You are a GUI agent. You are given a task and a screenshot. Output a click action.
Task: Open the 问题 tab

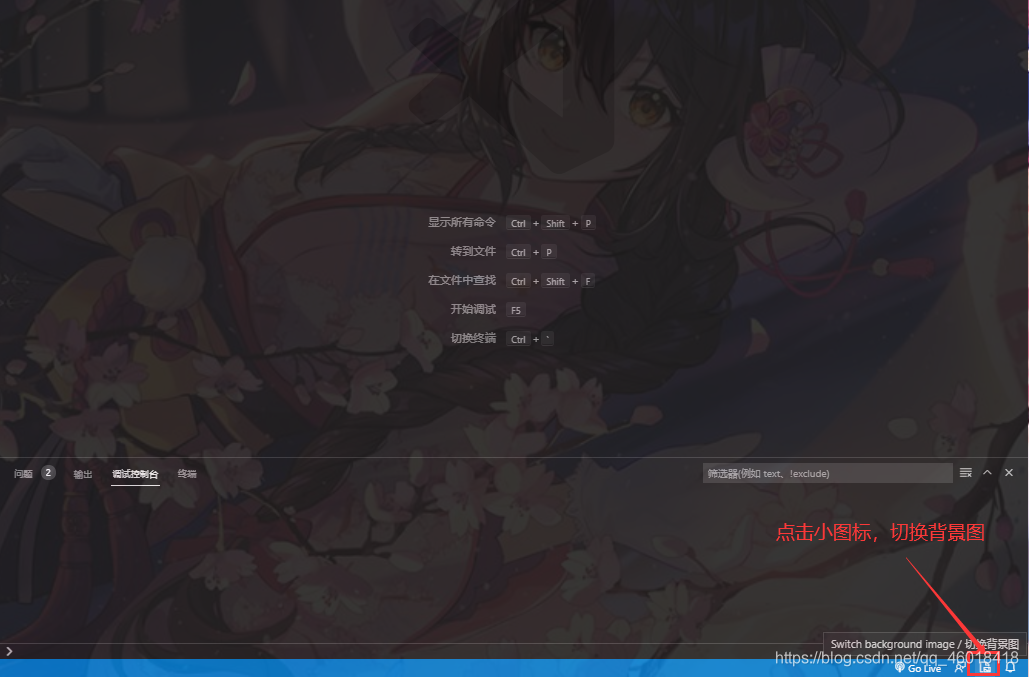point(23,474)
